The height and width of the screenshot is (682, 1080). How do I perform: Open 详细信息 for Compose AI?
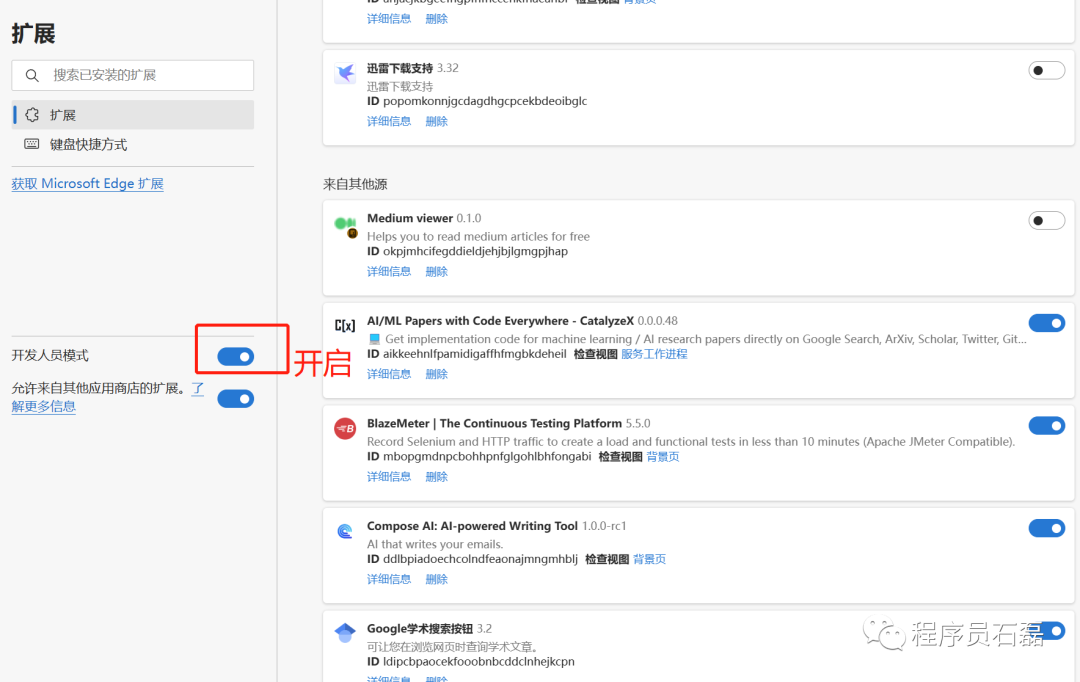click(388, 579)
